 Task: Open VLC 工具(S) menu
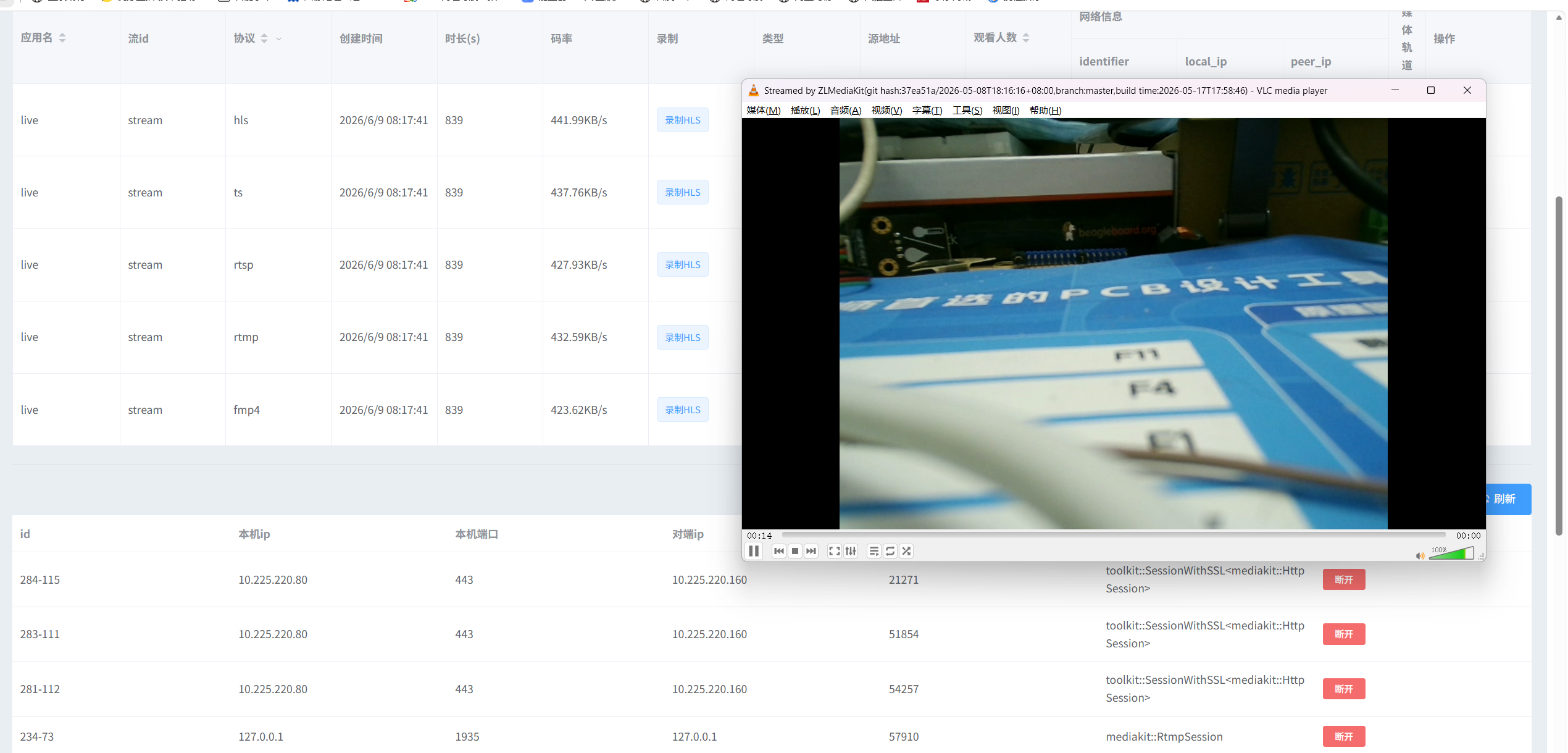[x=967, y=111]
